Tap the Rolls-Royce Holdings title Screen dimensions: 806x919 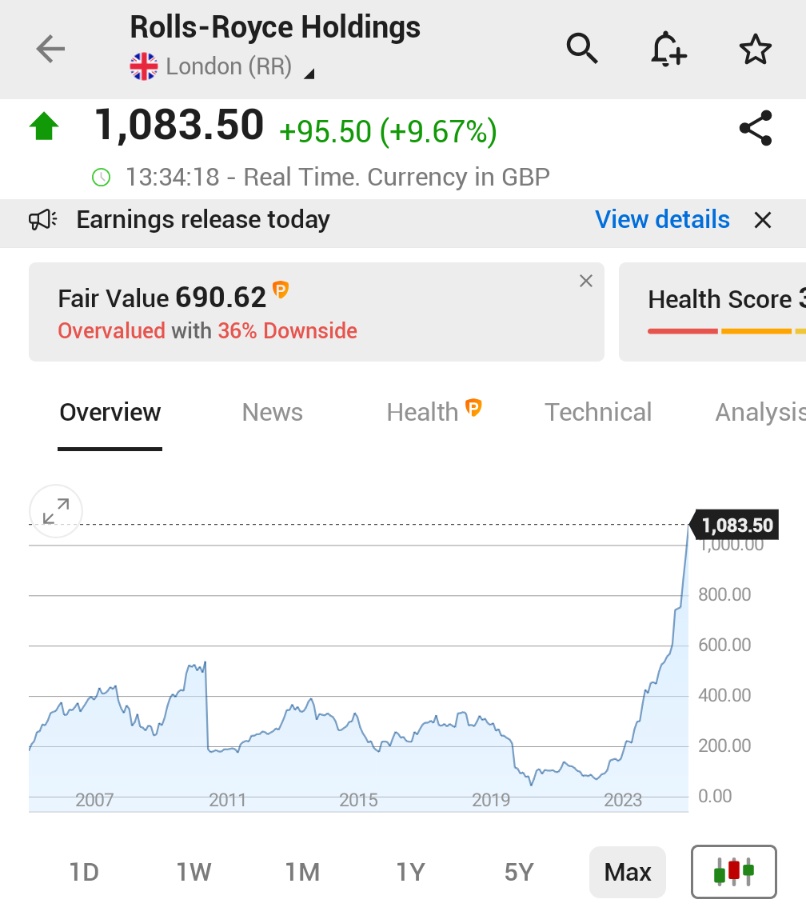tap(275, 27)
